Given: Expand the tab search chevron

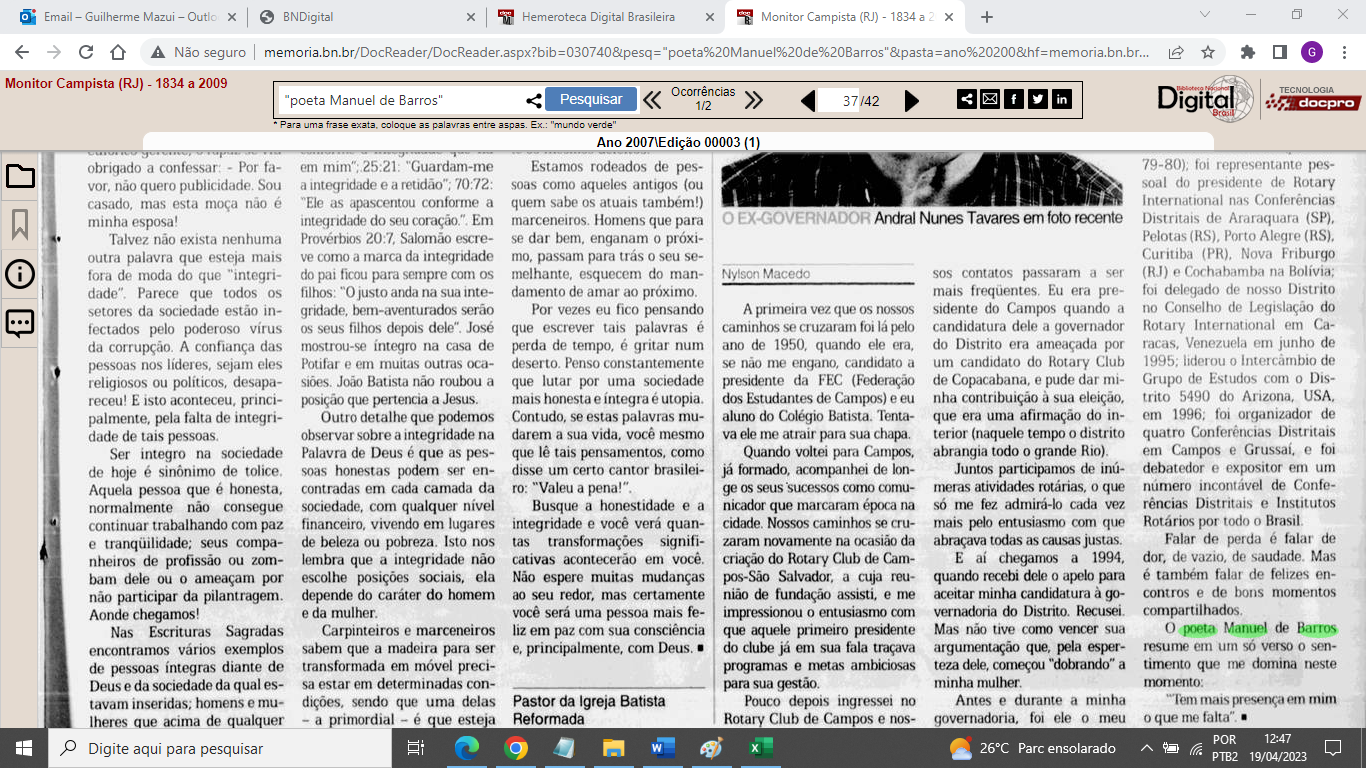Looking at the screenshot, I should [x=1205, y=16].
